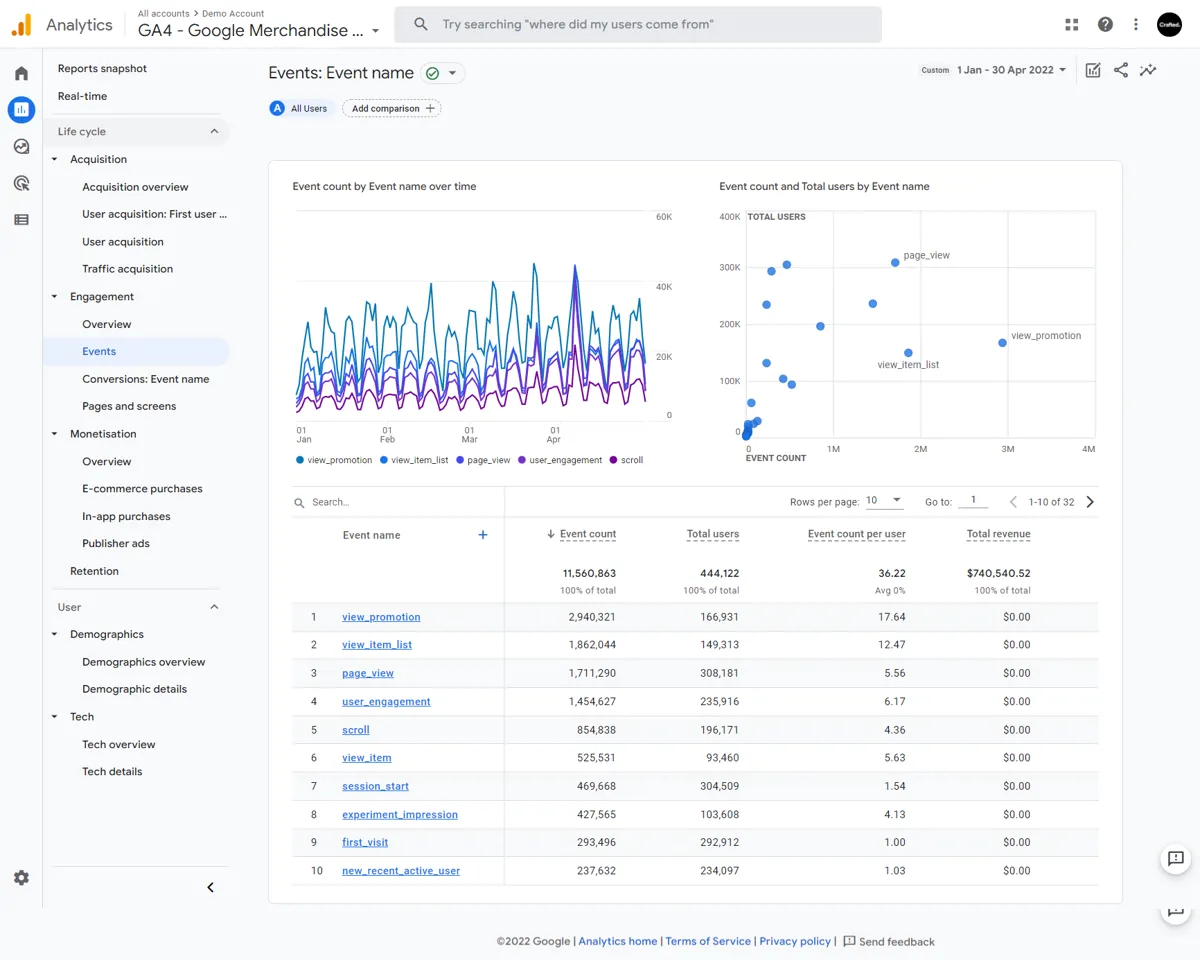Open the Google apps grid icon
1200x960 pixels.
[1072, 25]
